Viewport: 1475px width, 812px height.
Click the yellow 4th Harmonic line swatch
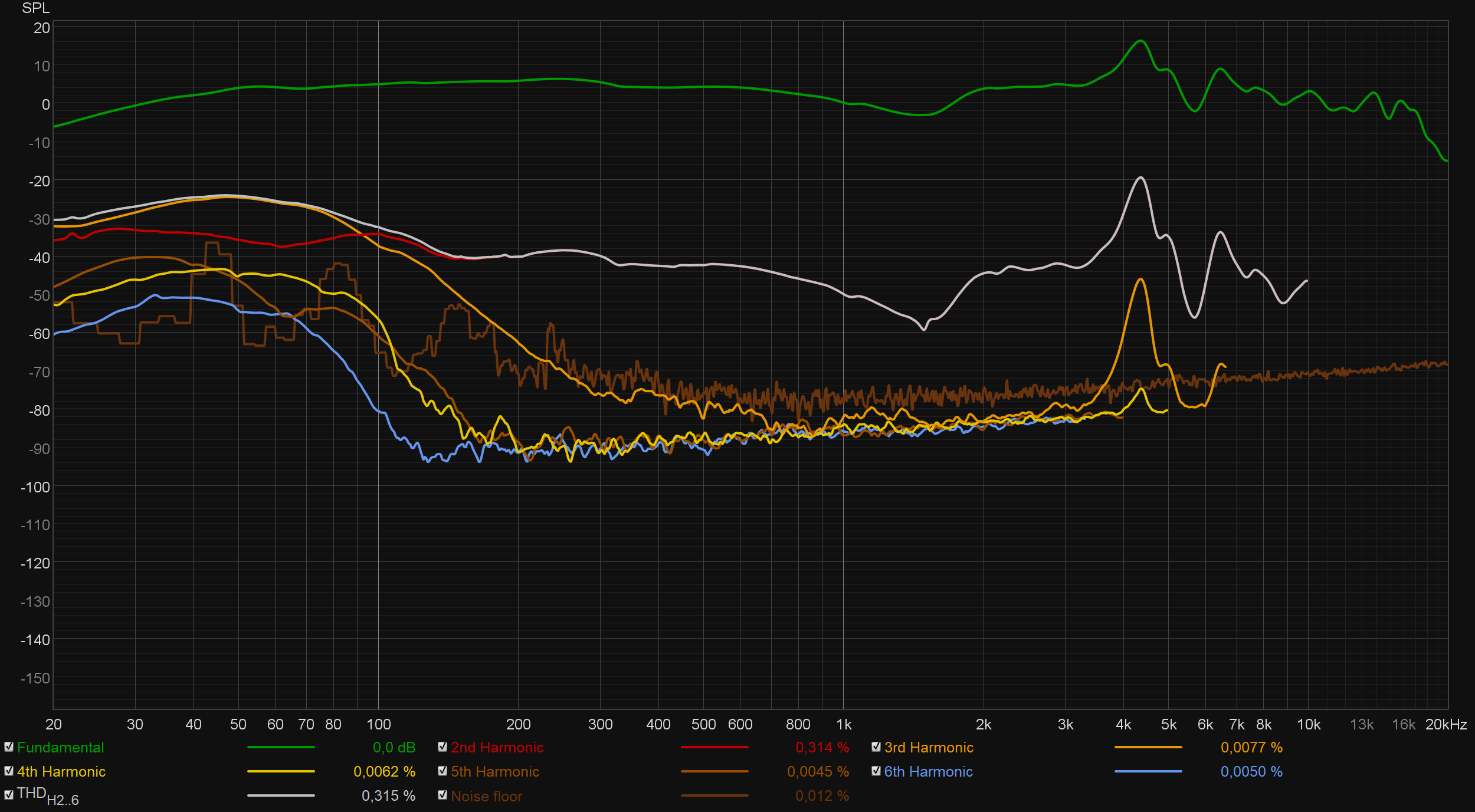click(x=281, y=771)
